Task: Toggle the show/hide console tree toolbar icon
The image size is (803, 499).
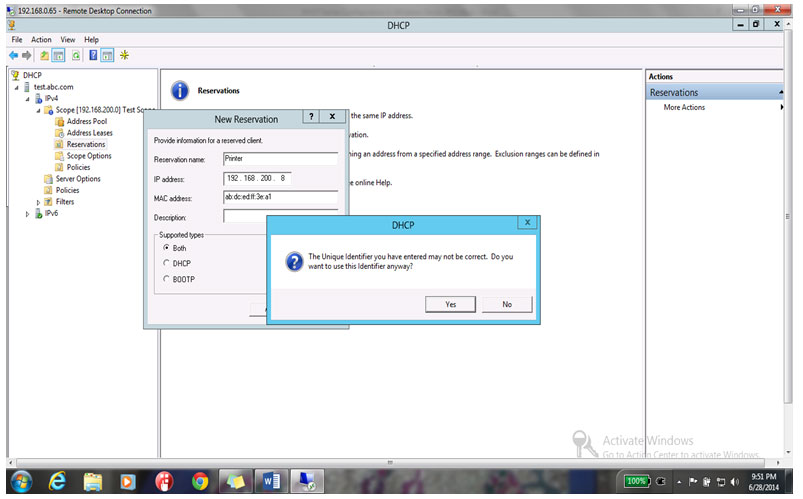Action: click(x=58, y=55)
